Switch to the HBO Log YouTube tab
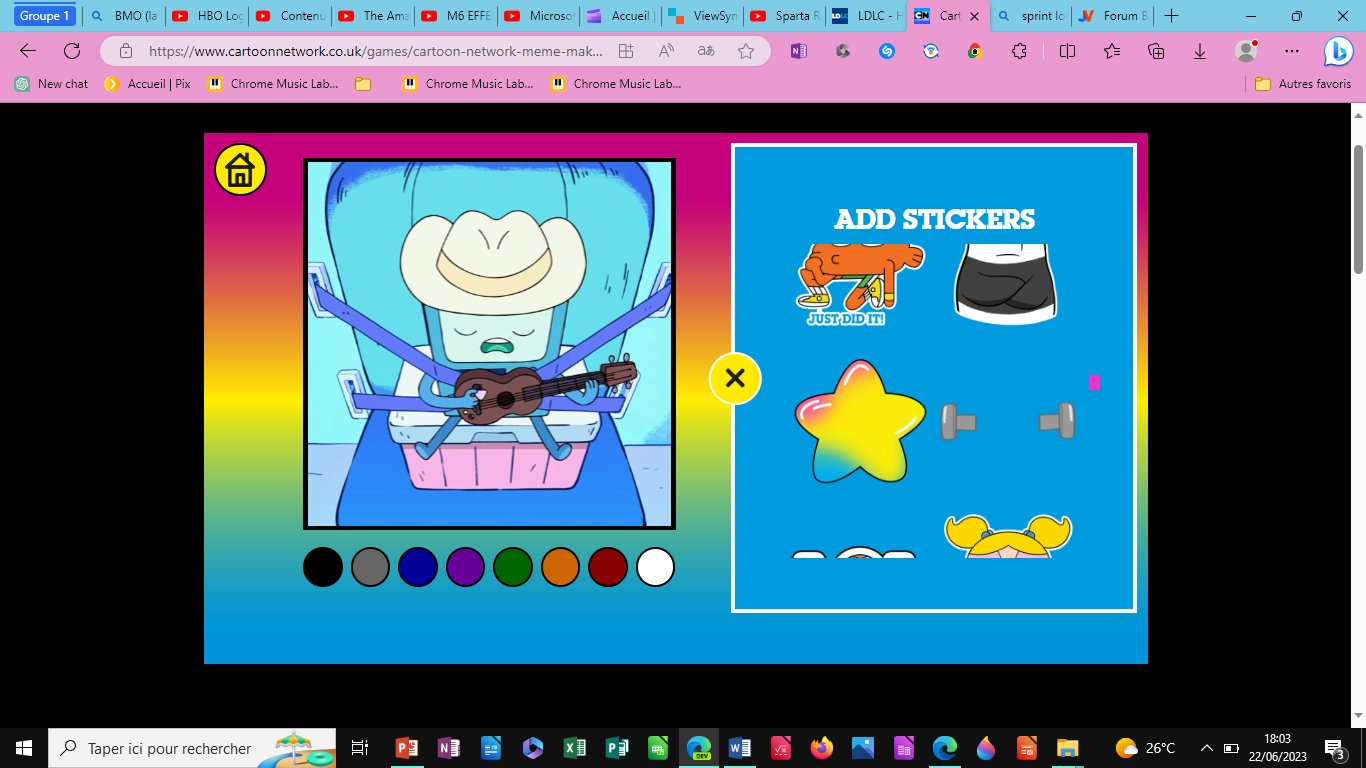The image size is (1366, 768). (x=206, y=16)
